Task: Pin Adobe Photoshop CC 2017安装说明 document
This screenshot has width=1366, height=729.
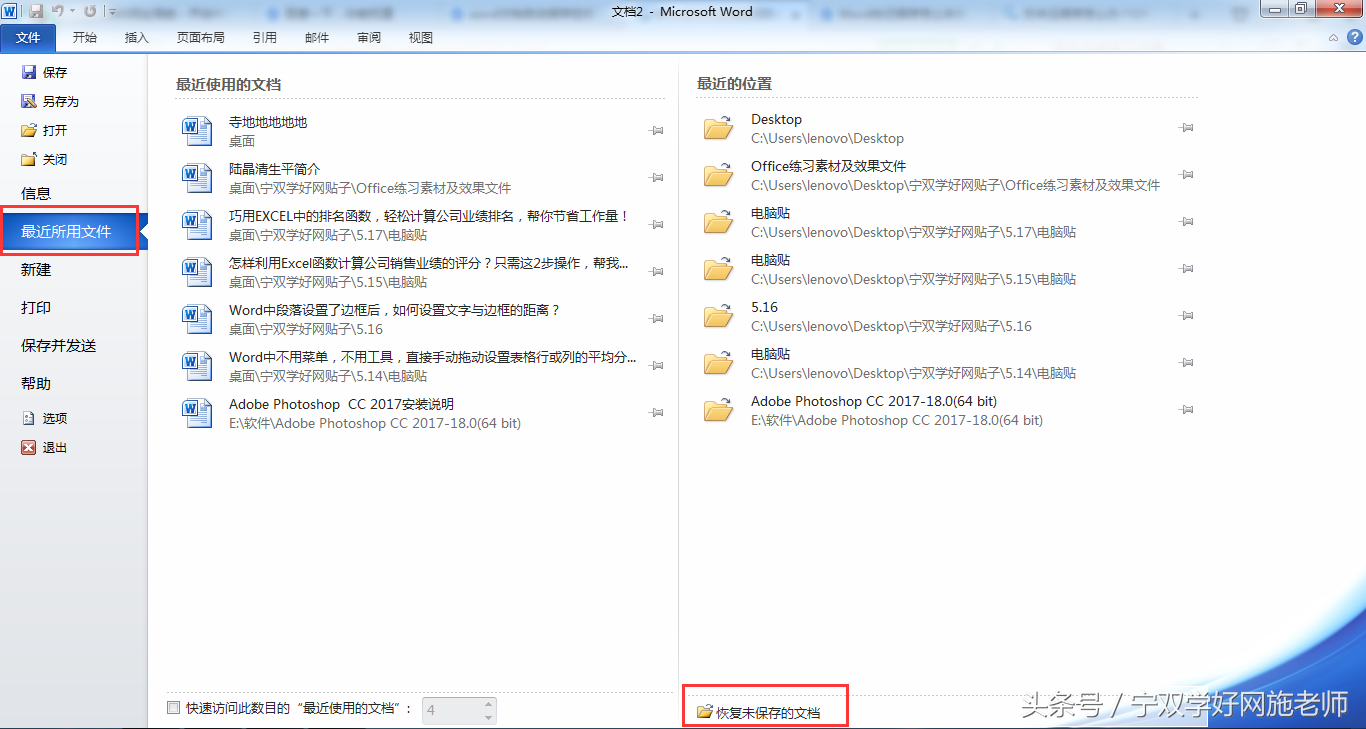Action: click(x=656, y=413)
